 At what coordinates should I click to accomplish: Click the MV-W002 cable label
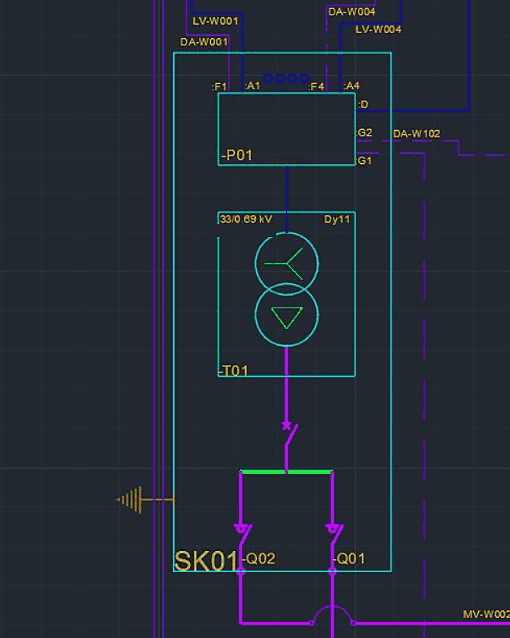486,614
